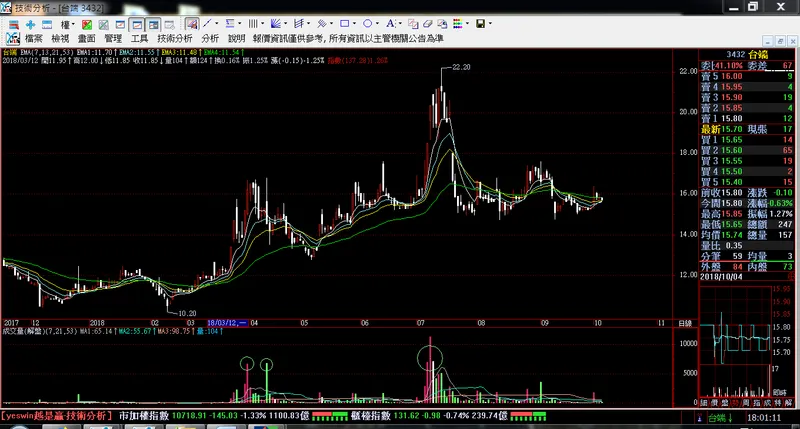Select the rectangle drawing tool
The width and height of the screenshot is (800, 429).
coord(345,23)
